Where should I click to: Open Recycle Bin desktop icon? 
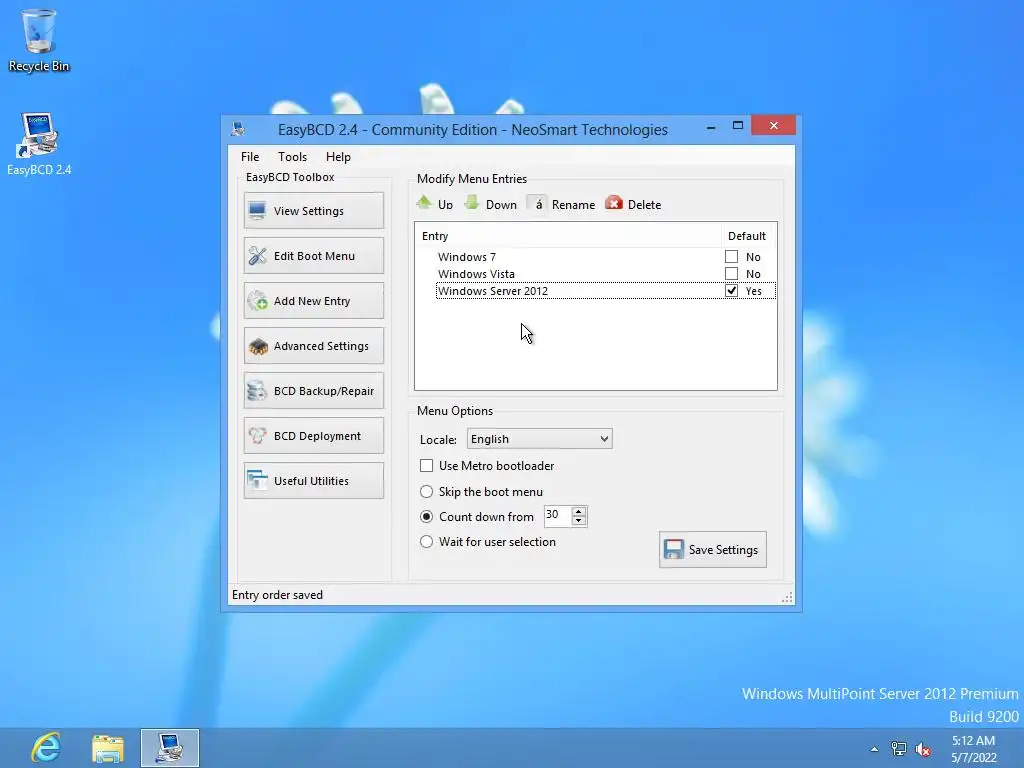tap(39, 40)
